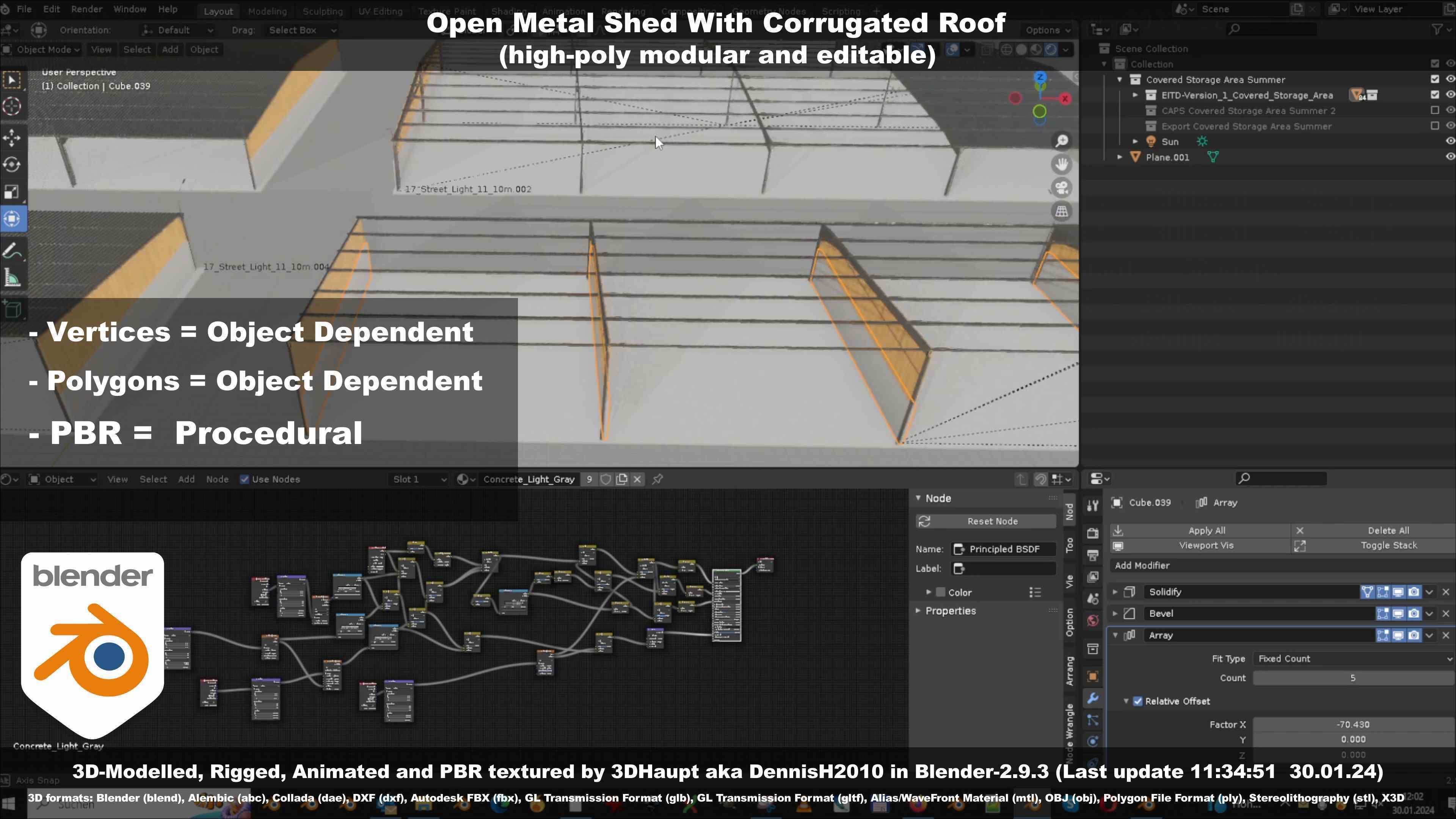Choose the Measure ruler tool
The image size is (1456, 819).
[13, 278]
